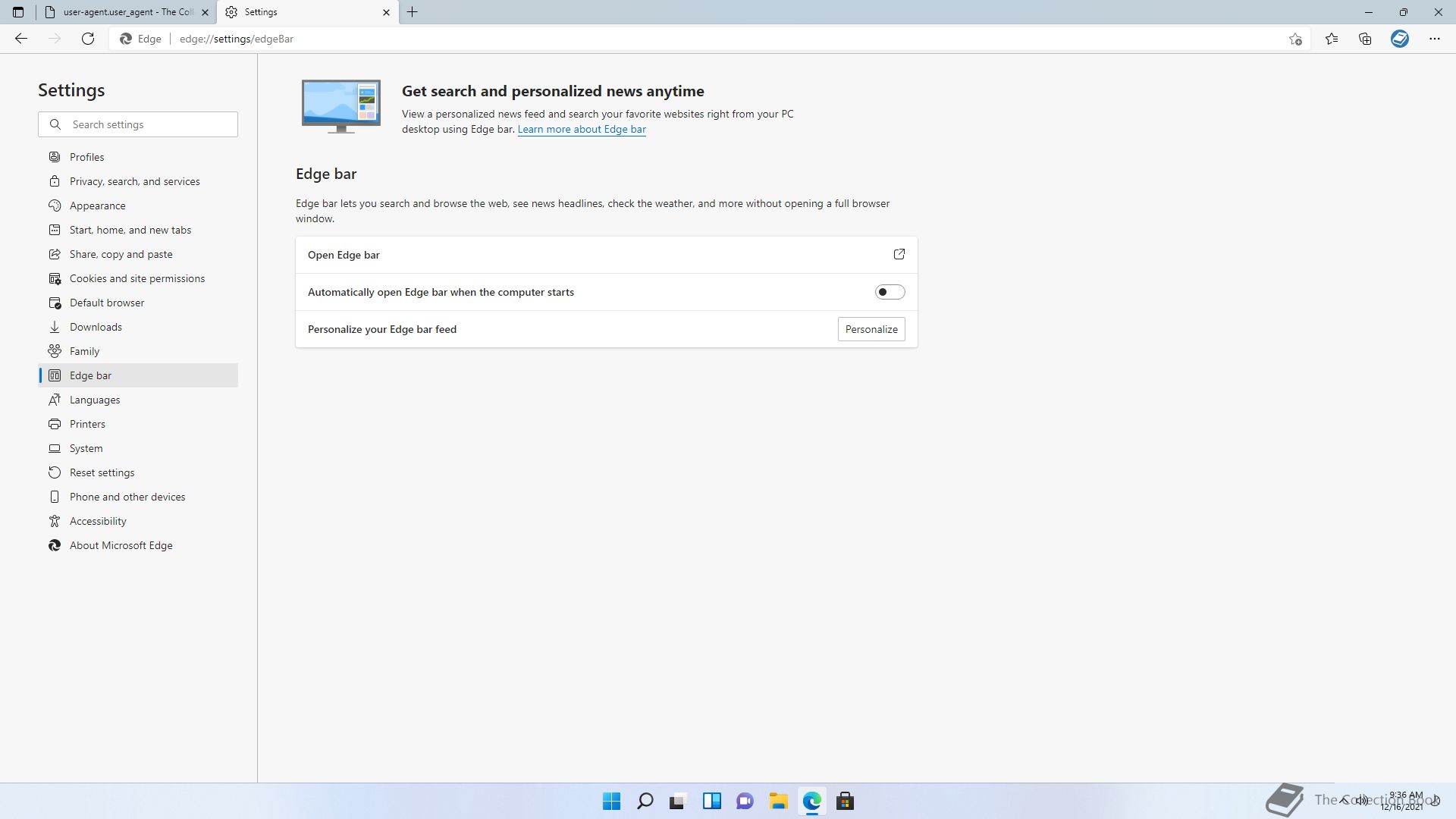This screenshot has height=819, width=1456.
Task: Open the Windows Start menu
Action: pyautogui.click(x=611, y=801)
